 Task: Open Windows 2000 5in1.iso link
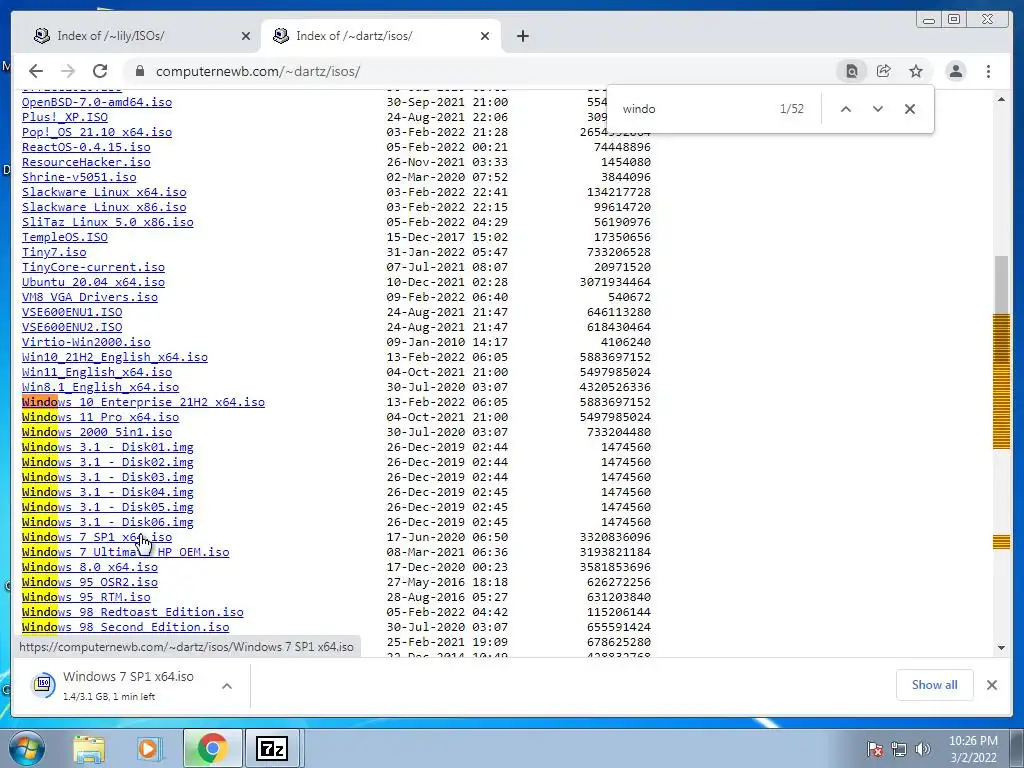point(97,433)
